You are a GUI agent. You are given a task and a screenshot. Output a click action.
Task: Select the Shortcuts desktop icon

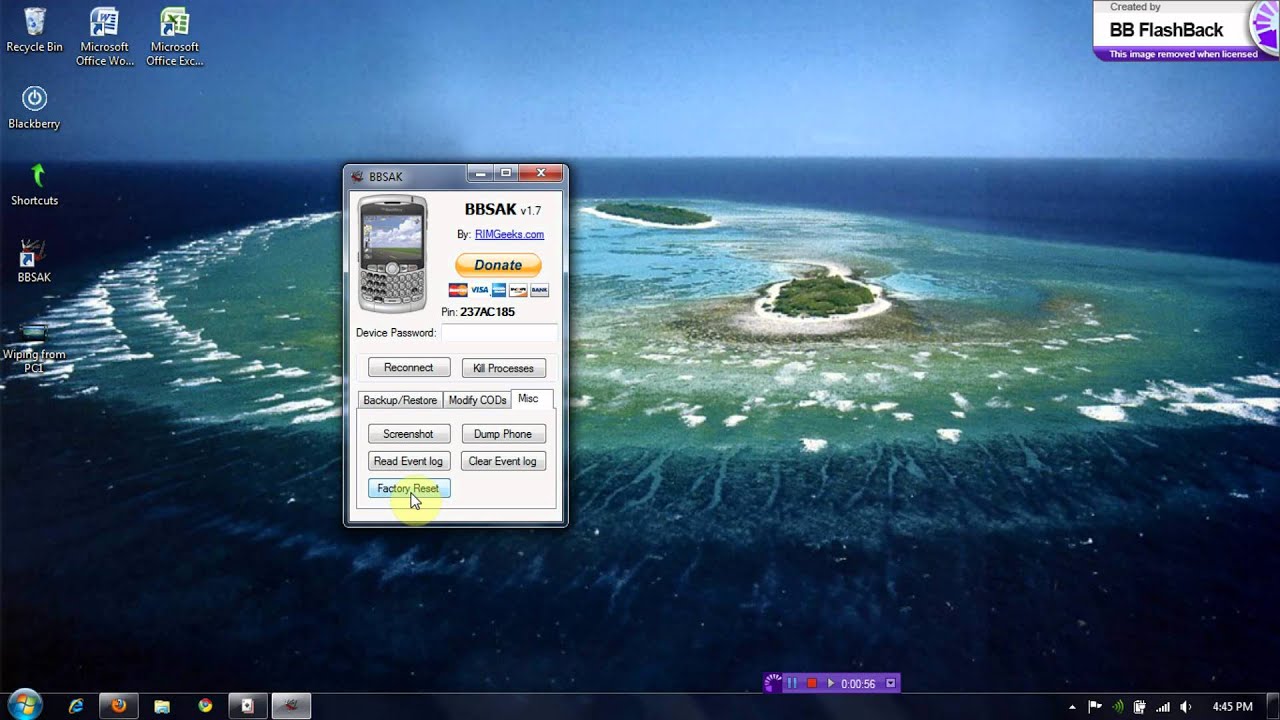pyautogui.click(x=34, y=185)
